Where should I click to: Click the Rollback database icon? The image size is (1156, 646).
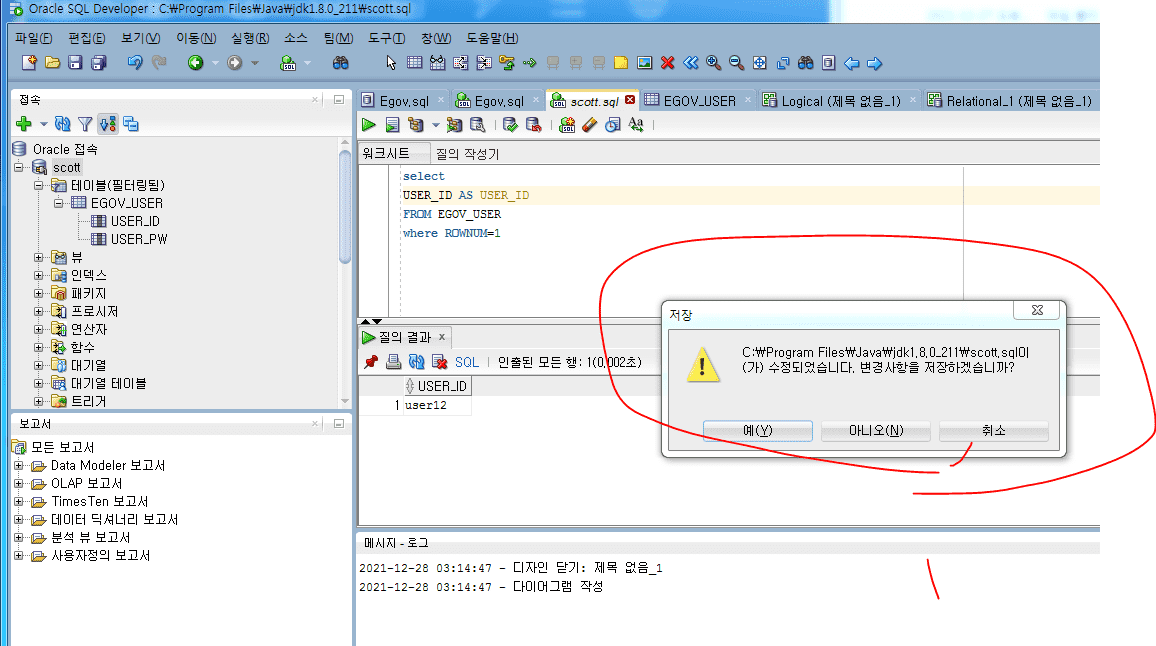(533, 125)
